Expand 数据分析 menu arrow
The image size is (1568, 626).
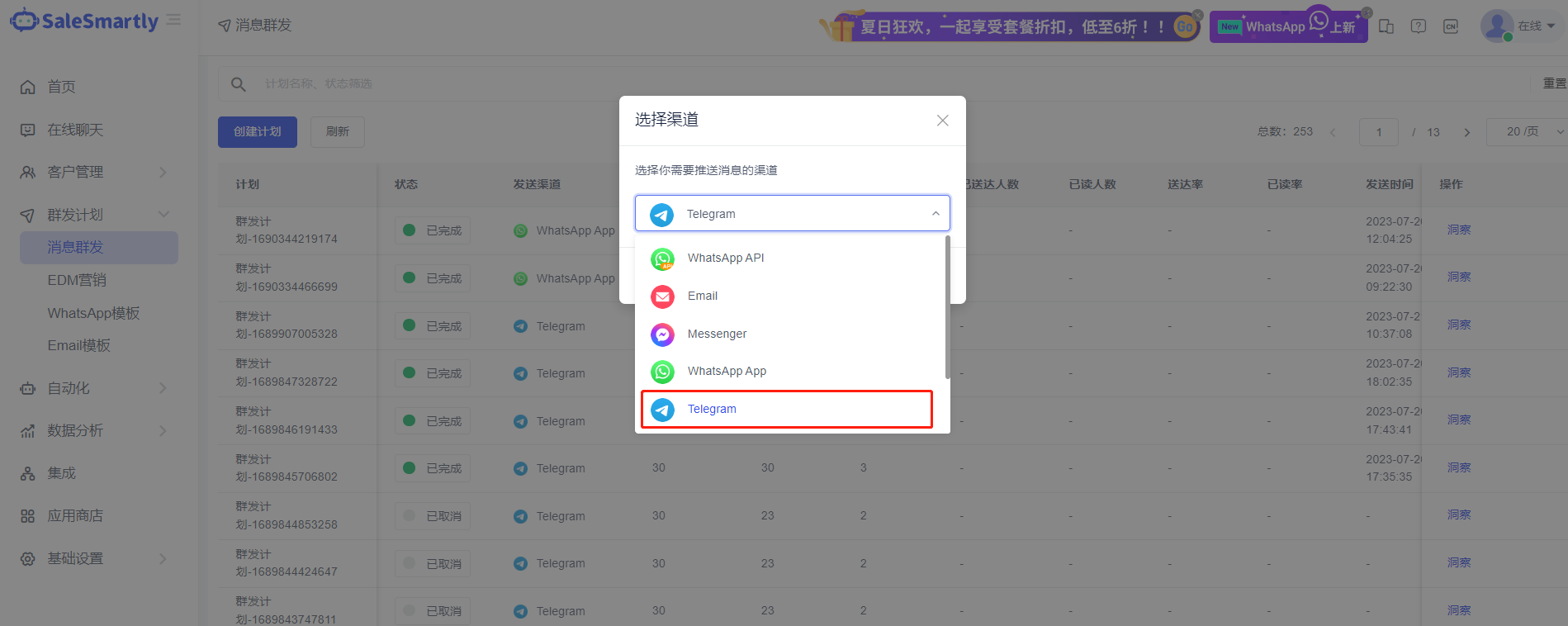pyautogui.click(x=163, y=430)
